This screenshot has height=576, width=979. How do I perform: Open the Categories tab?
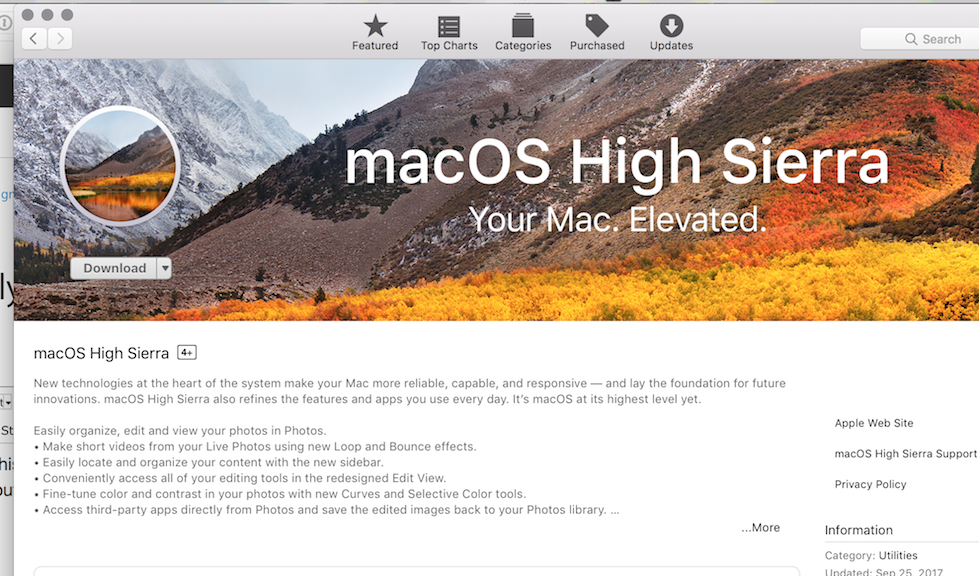[523, 33]
